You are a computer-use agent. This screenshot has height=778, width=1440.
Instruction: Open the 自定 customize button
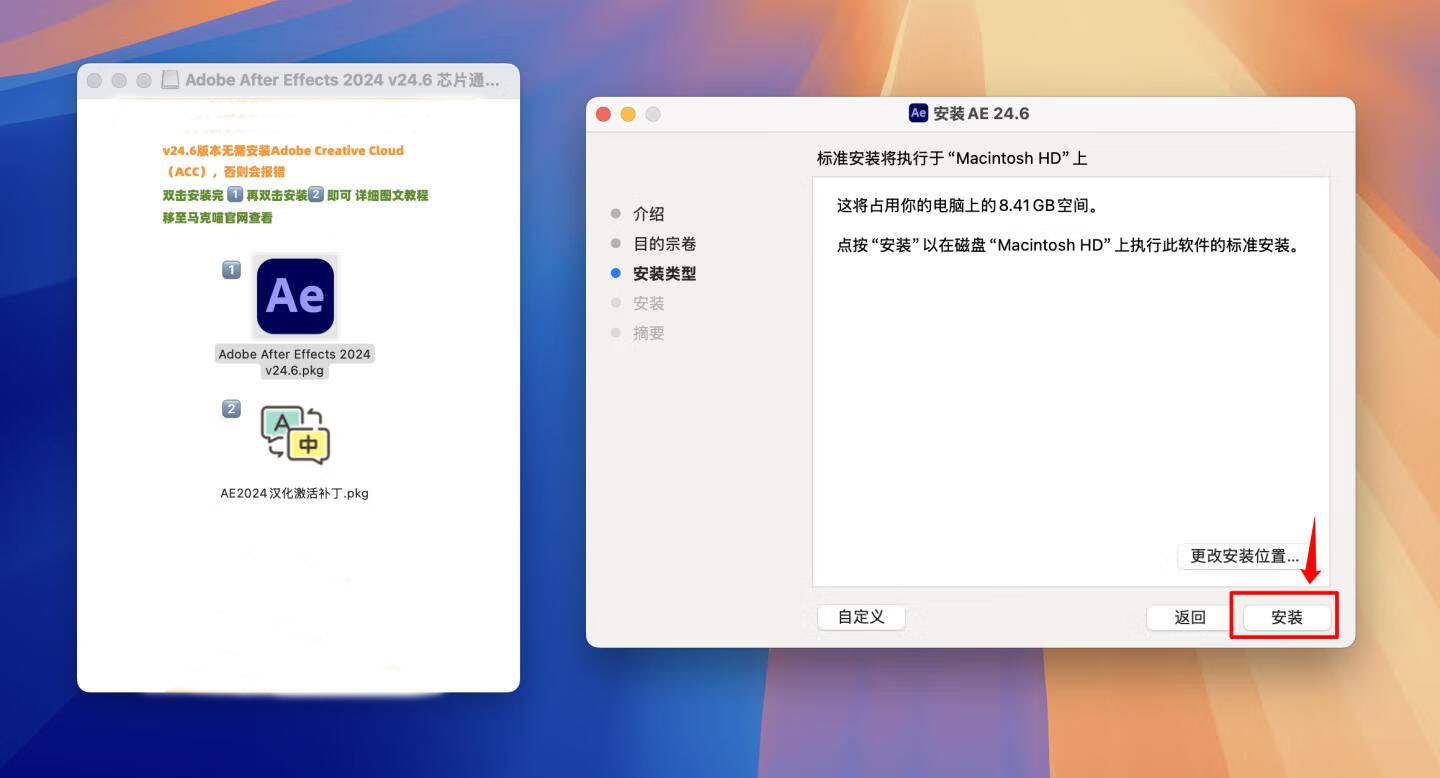[x=861, y=617]
